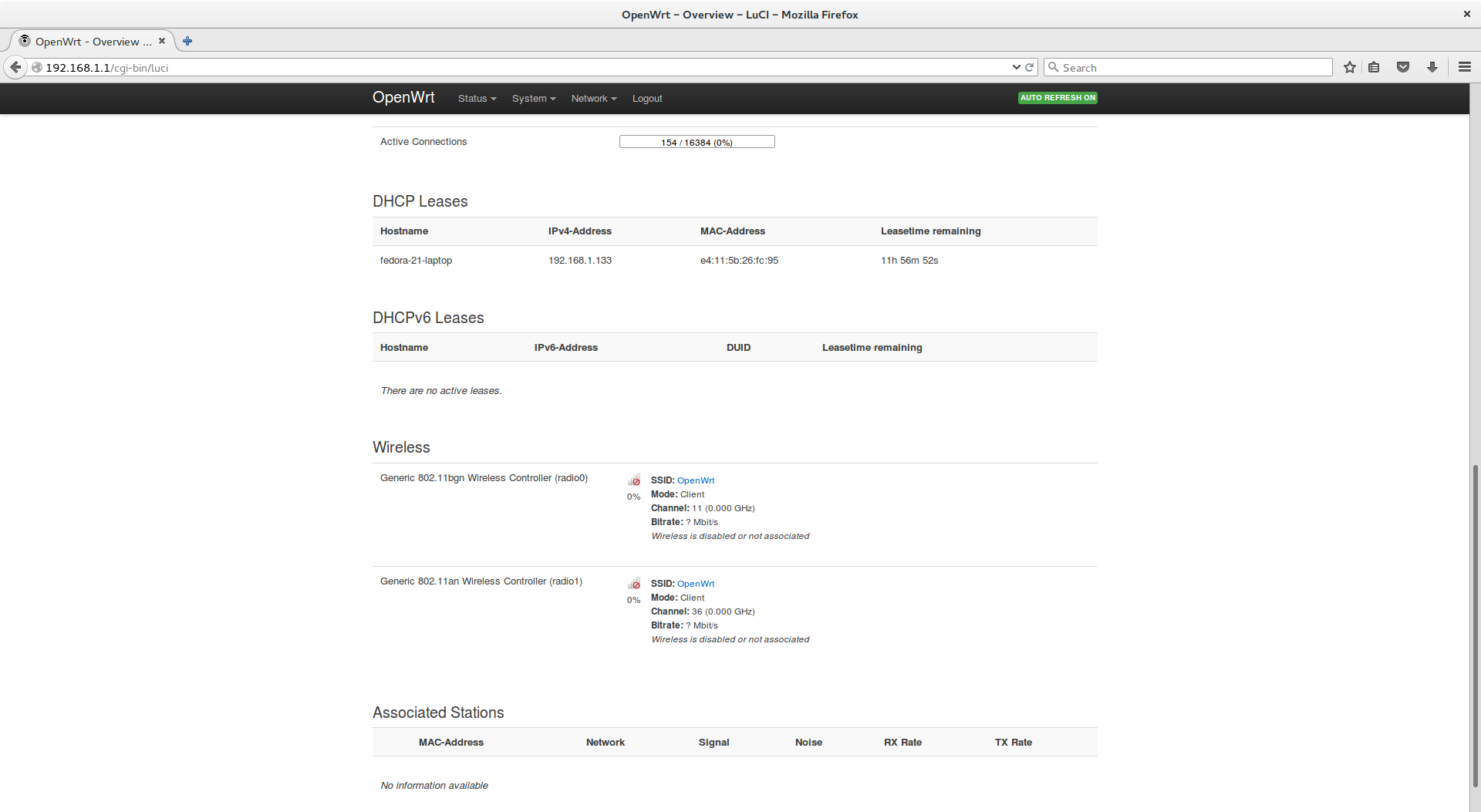The width and height of the screenshot is (1481, 812).
Task: Focus the address bar URL
Action: coord(525,68)
